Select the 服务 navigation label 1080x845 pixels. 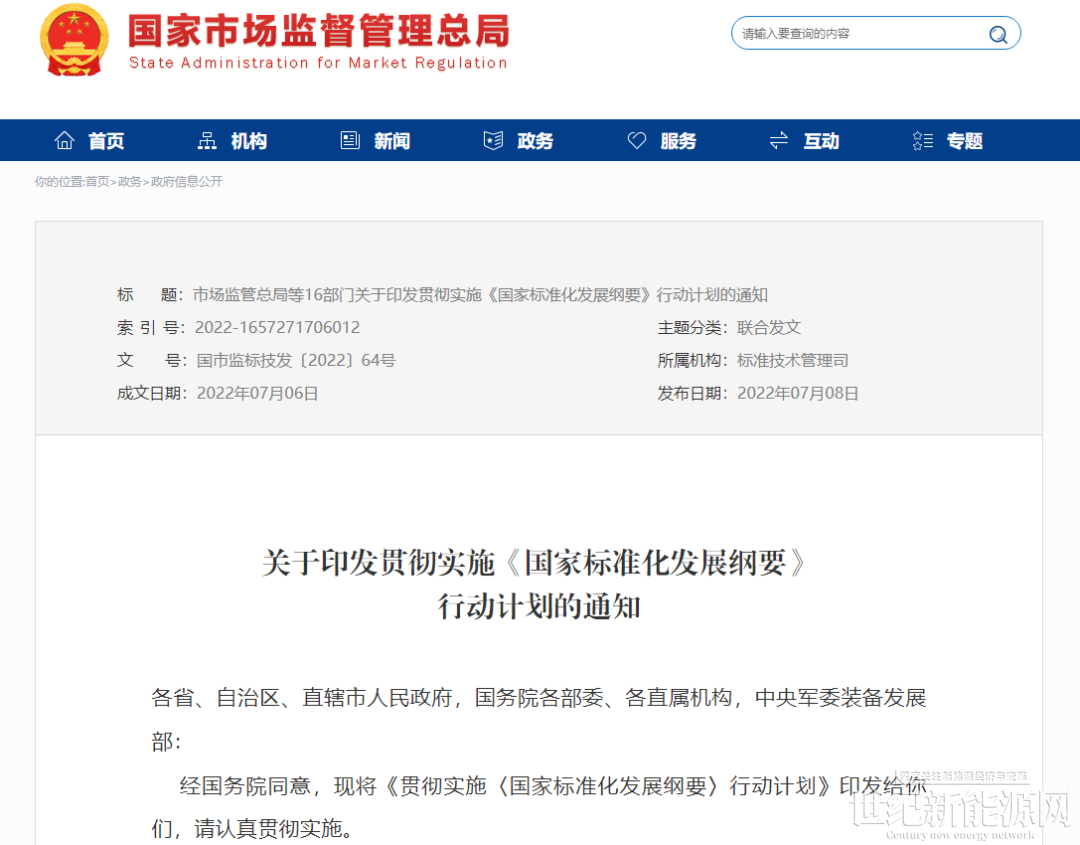pos(678,141)
